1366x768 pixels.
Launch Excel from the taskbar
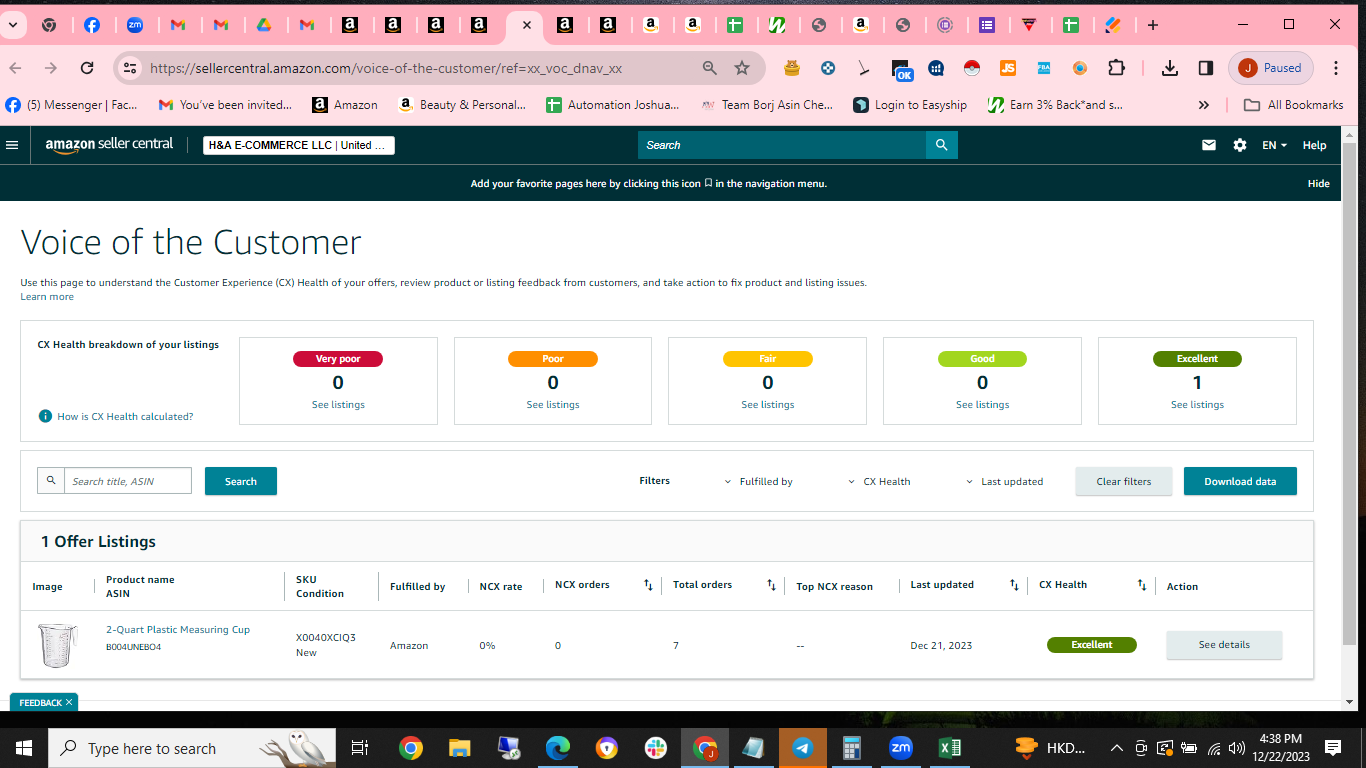(950, 748)
